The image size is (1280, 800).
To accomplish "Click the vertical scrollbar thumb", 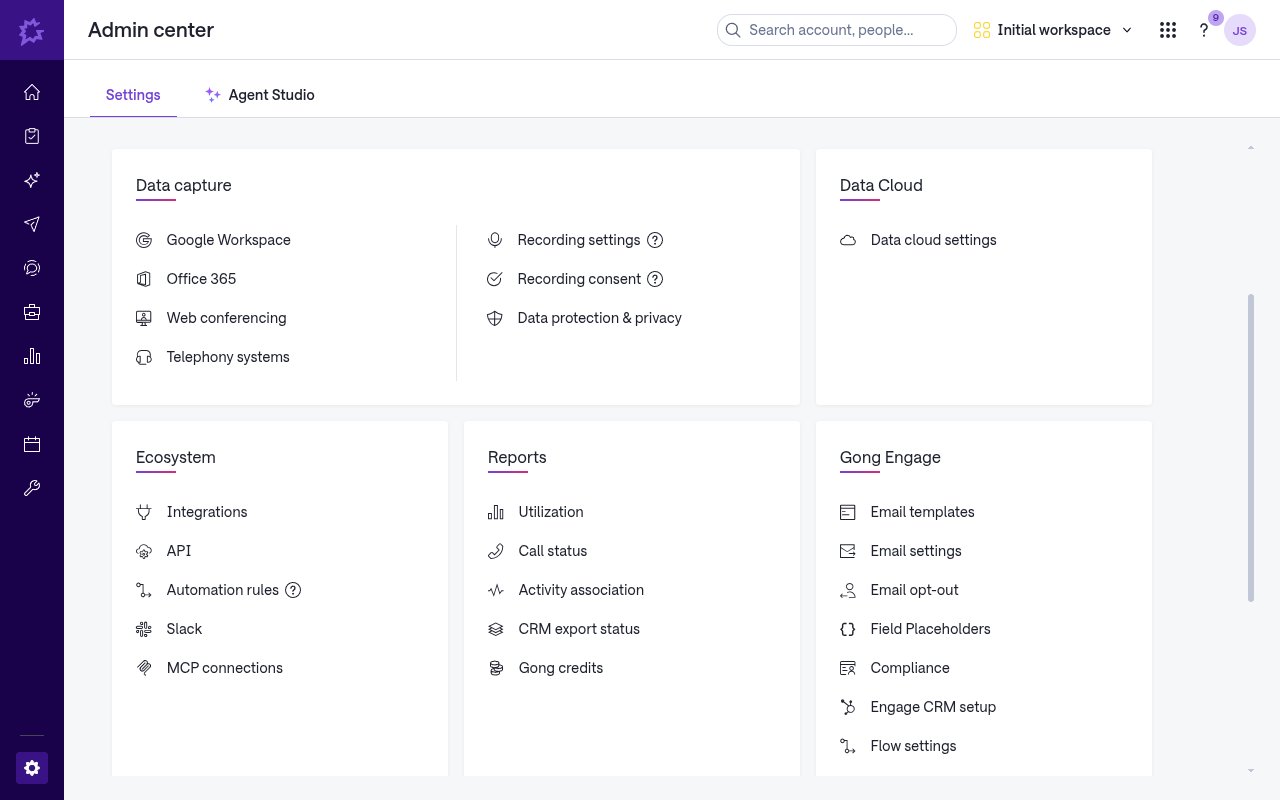I will click(1251, 448).
